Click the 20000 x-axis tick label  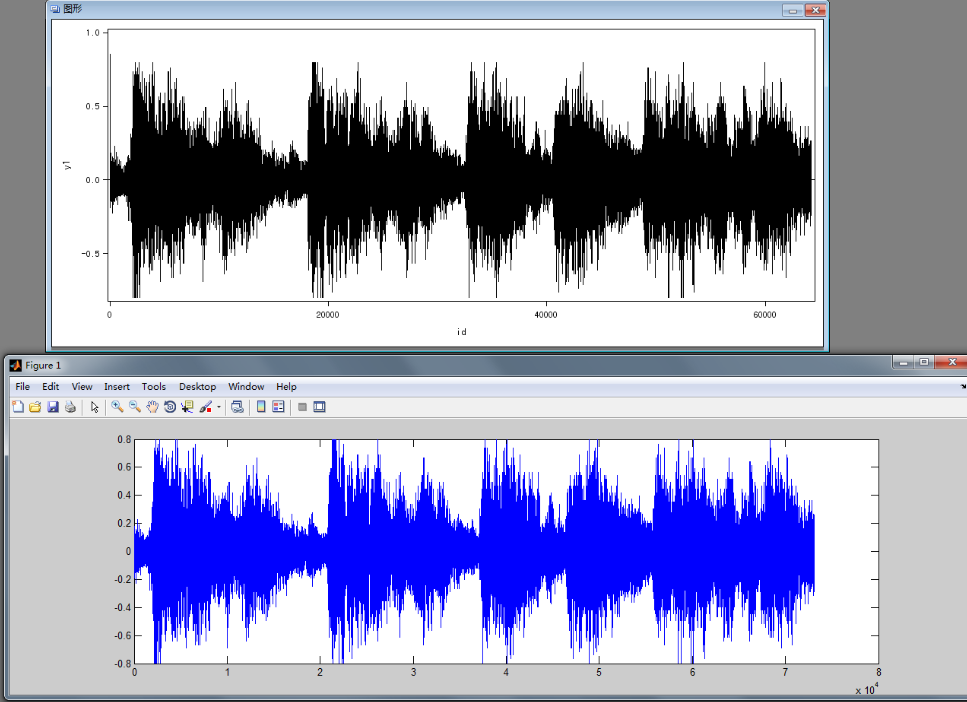[x=327, y=315]
